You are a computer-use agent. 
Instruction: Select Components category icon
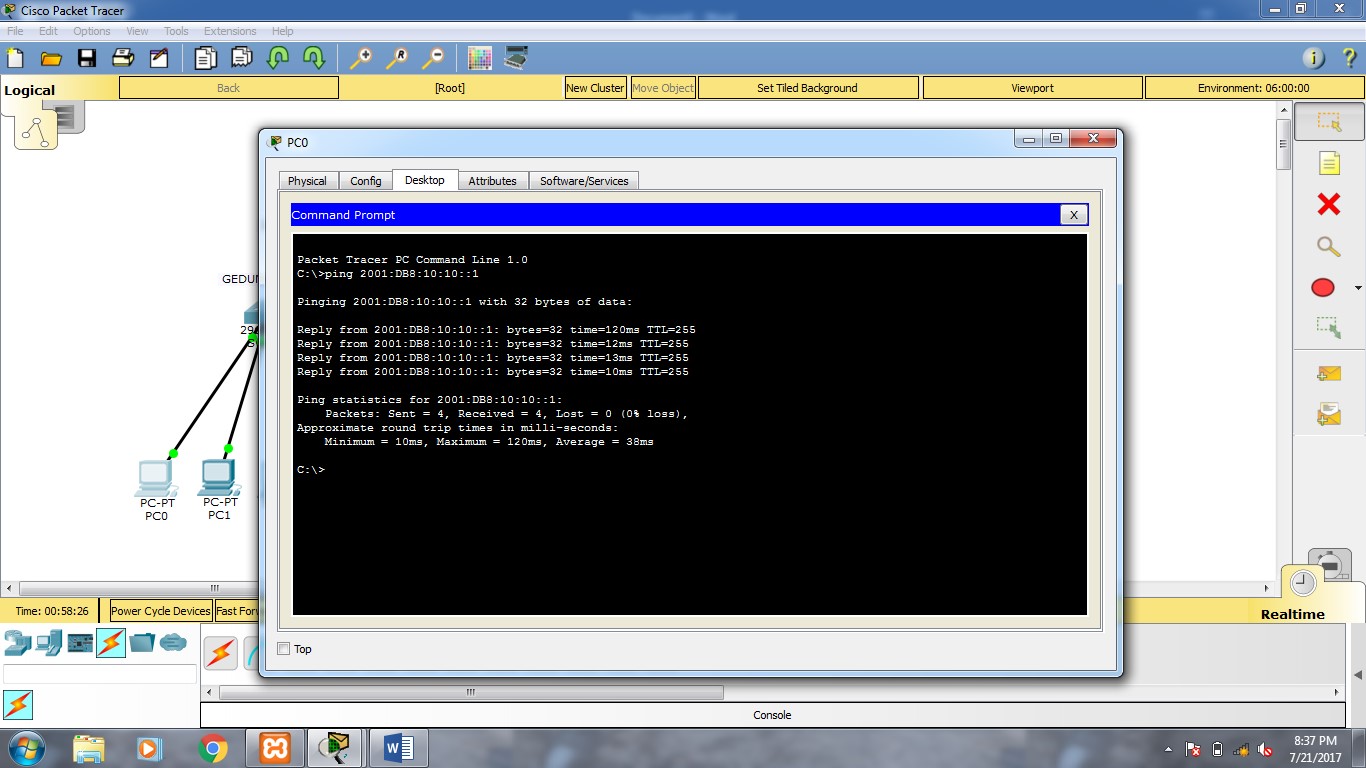(x=80, y=643)
